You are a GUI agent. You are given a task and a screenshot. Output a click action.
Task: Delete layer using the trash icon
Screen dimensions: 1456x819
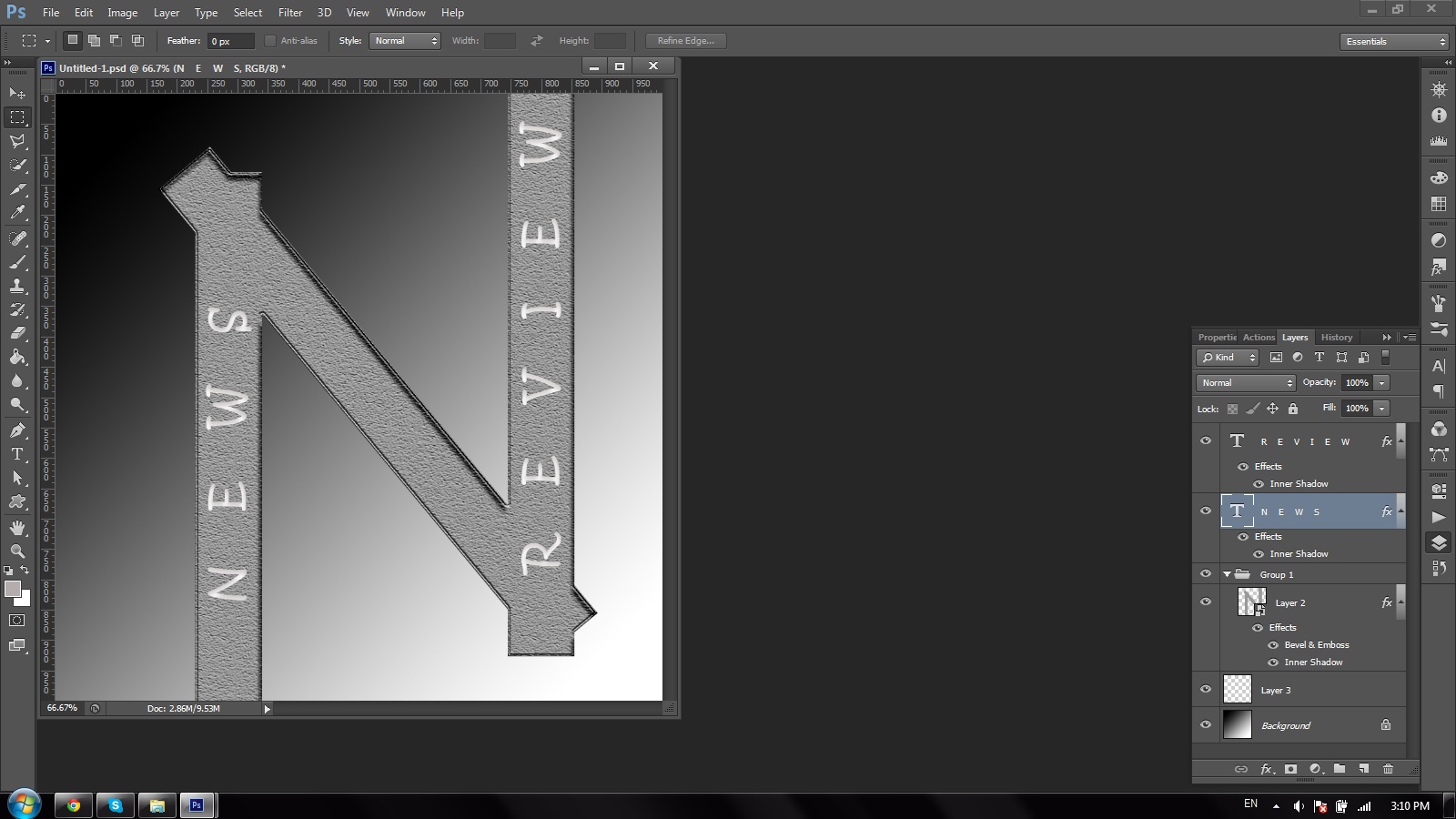(1388, 769)
